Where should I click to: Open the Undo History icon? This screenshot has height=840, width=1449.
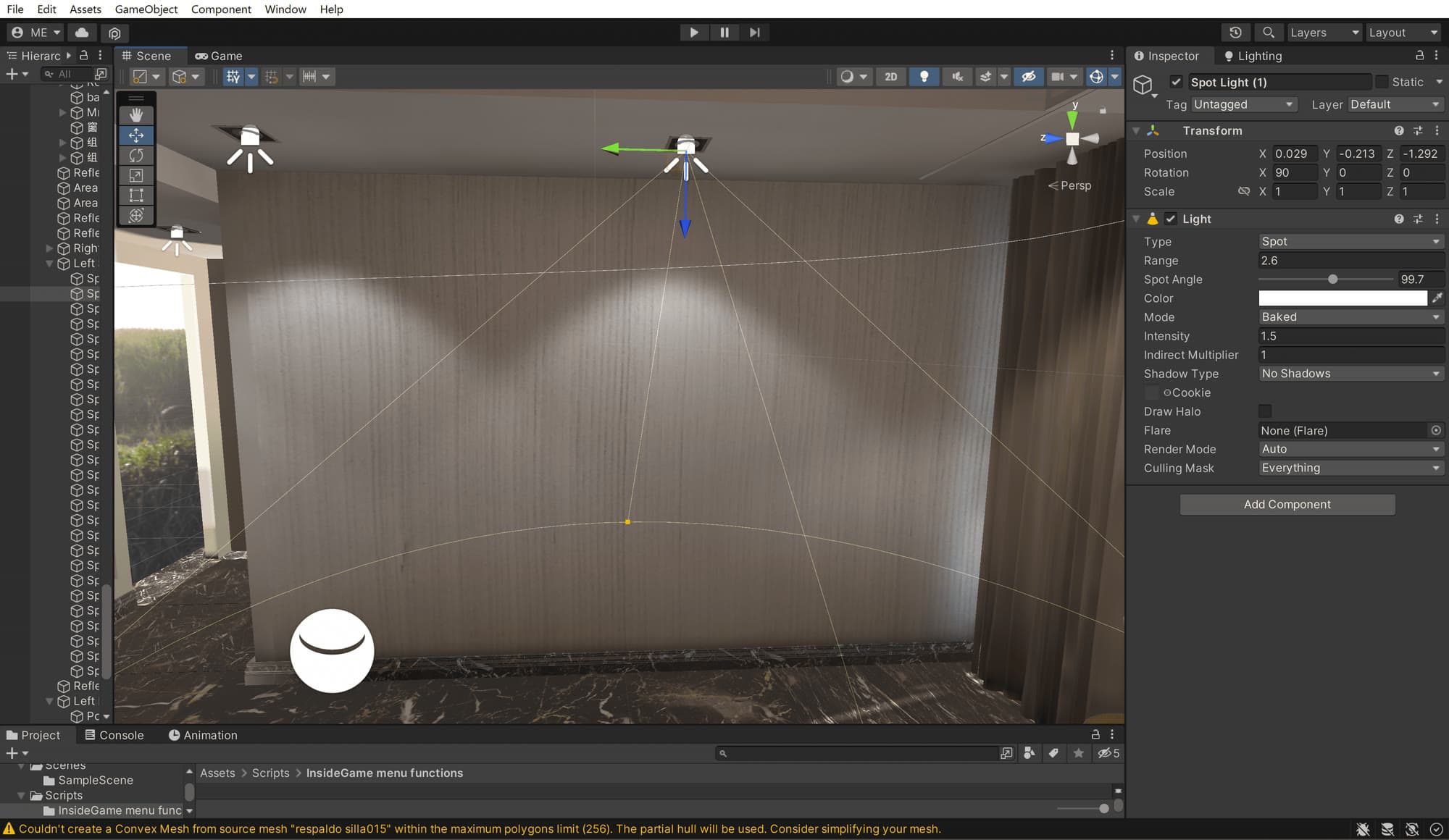tap(1235, 33)
